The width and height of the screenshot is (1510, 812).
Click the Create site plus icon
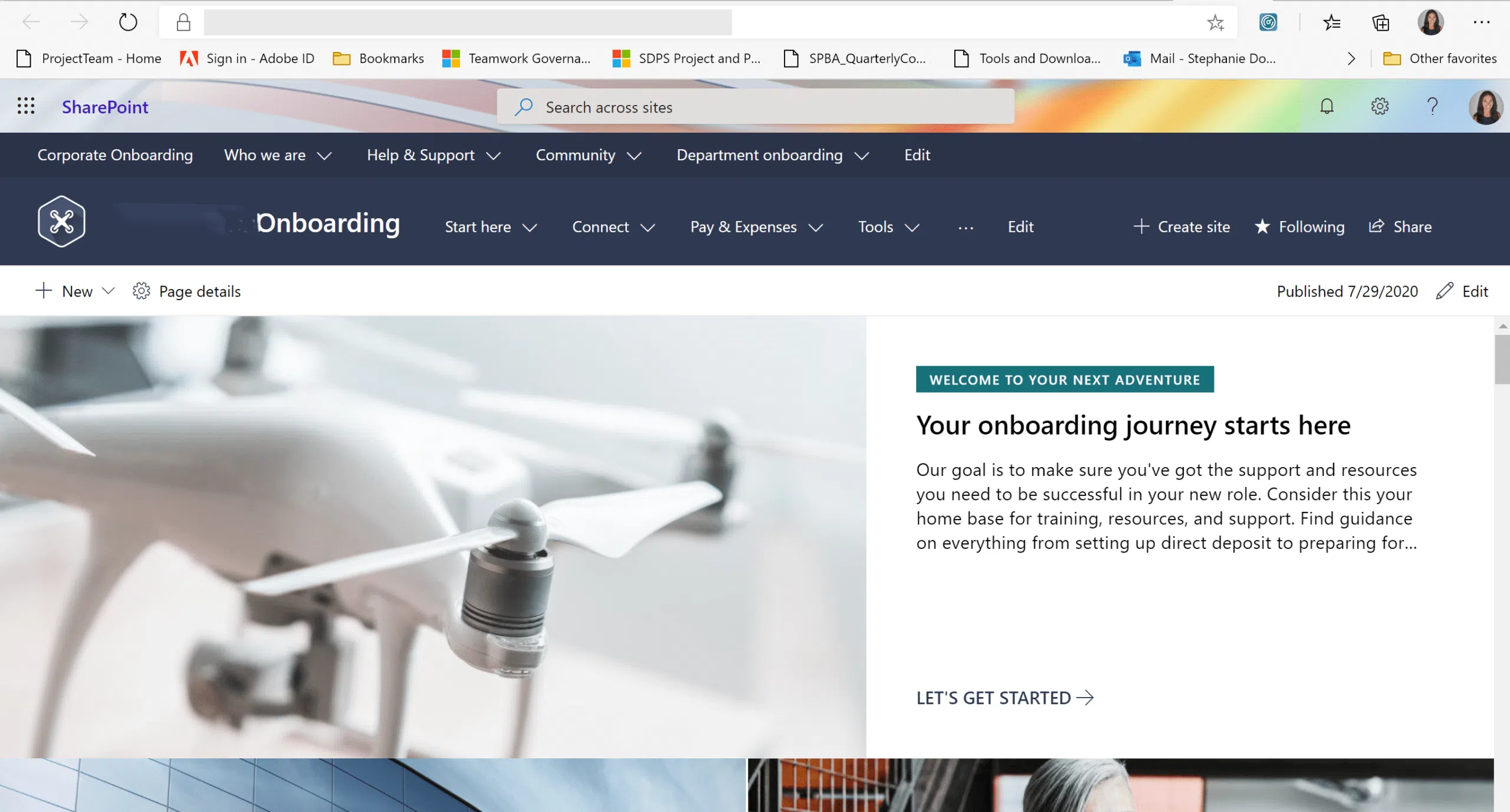[x=1141, y=226]
